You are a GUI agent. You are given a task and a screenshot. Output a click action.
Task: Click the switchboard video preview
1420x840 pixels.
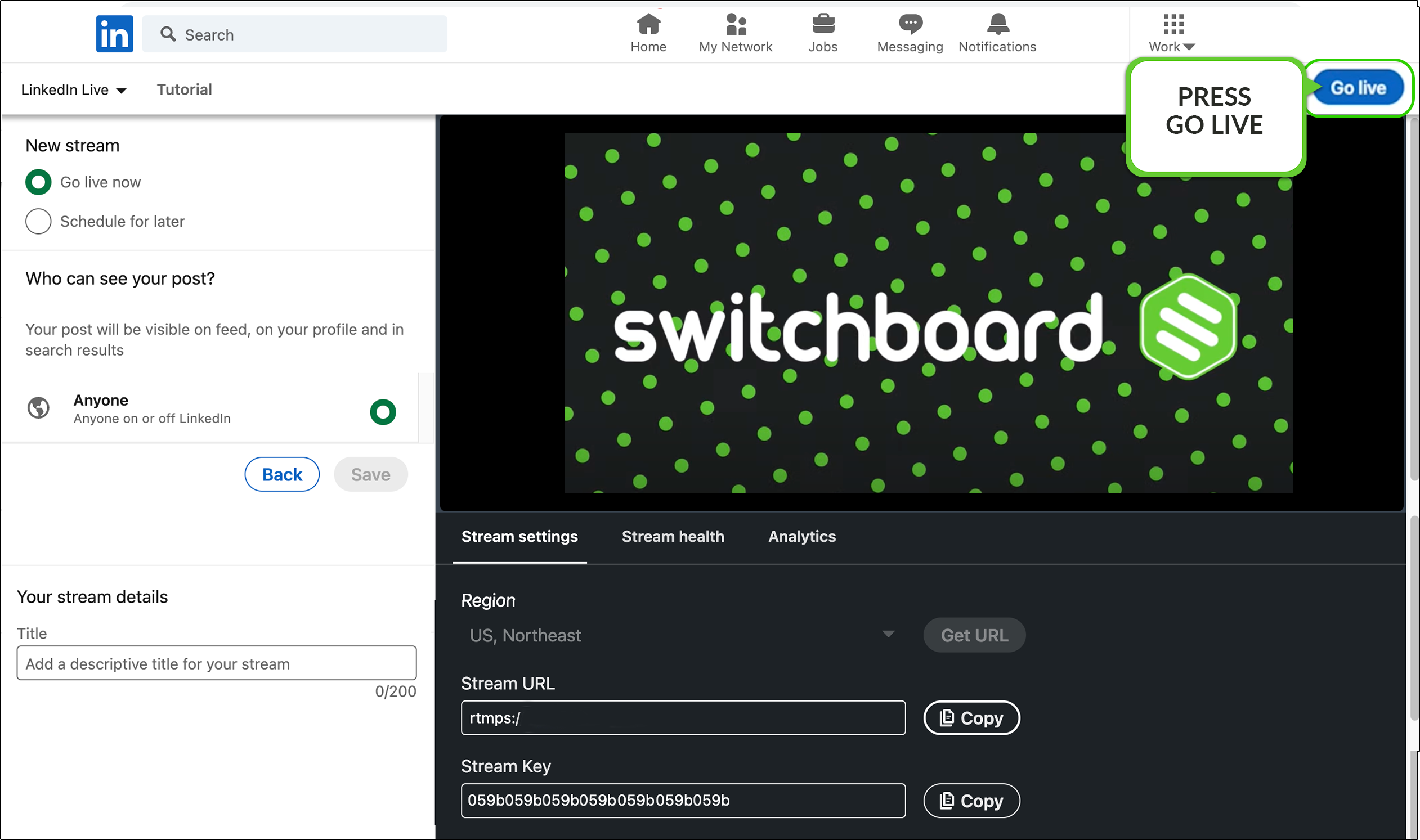point(929,313)
